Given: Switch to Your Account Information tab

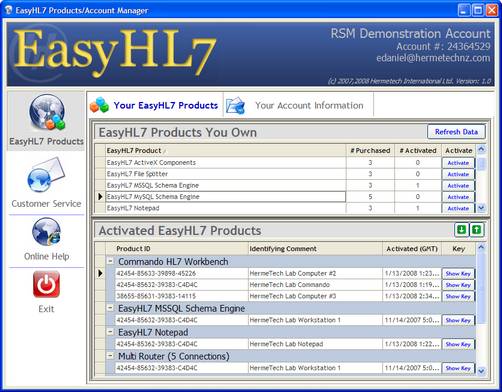Looking at the screenshot, I should pos(309,105).
